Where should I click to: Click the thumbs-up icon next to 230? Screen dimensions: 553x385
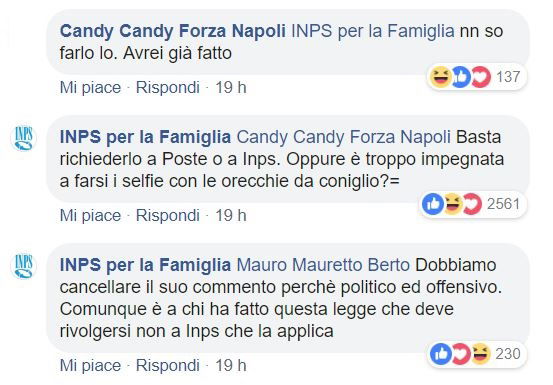[440, 354]
